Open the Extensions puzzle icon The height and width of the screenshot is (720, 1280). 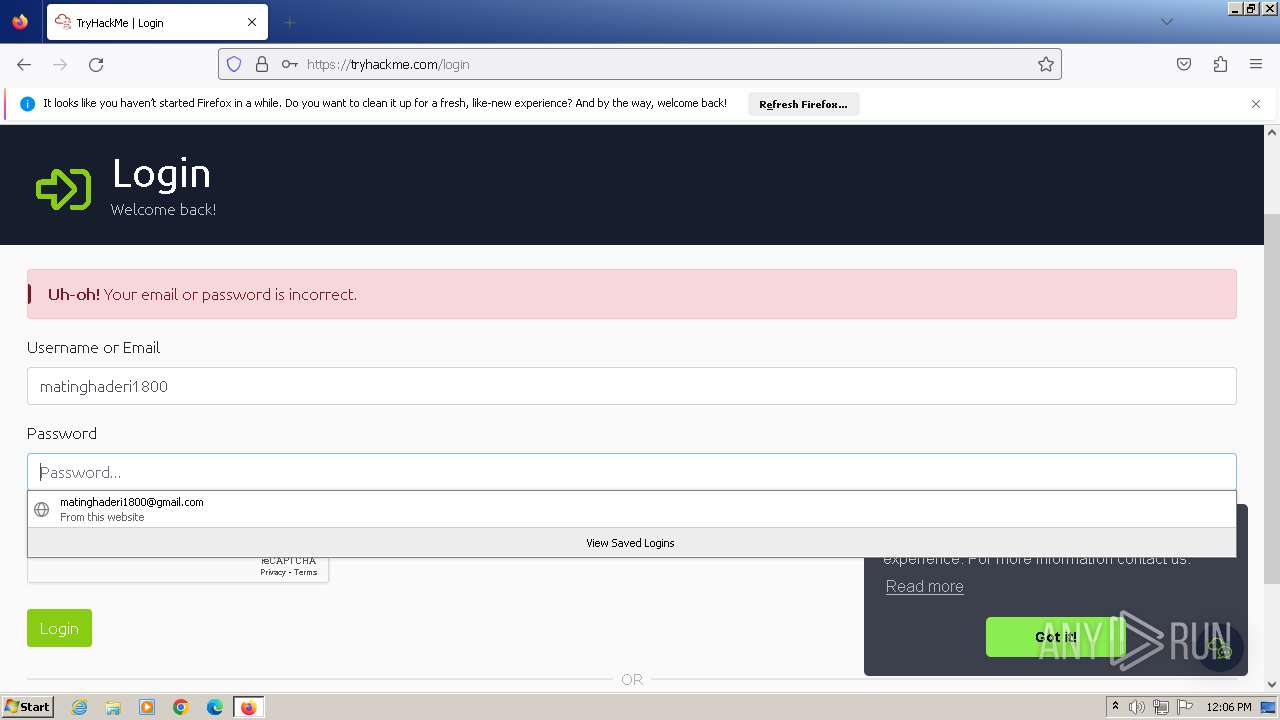[1220, 64]
